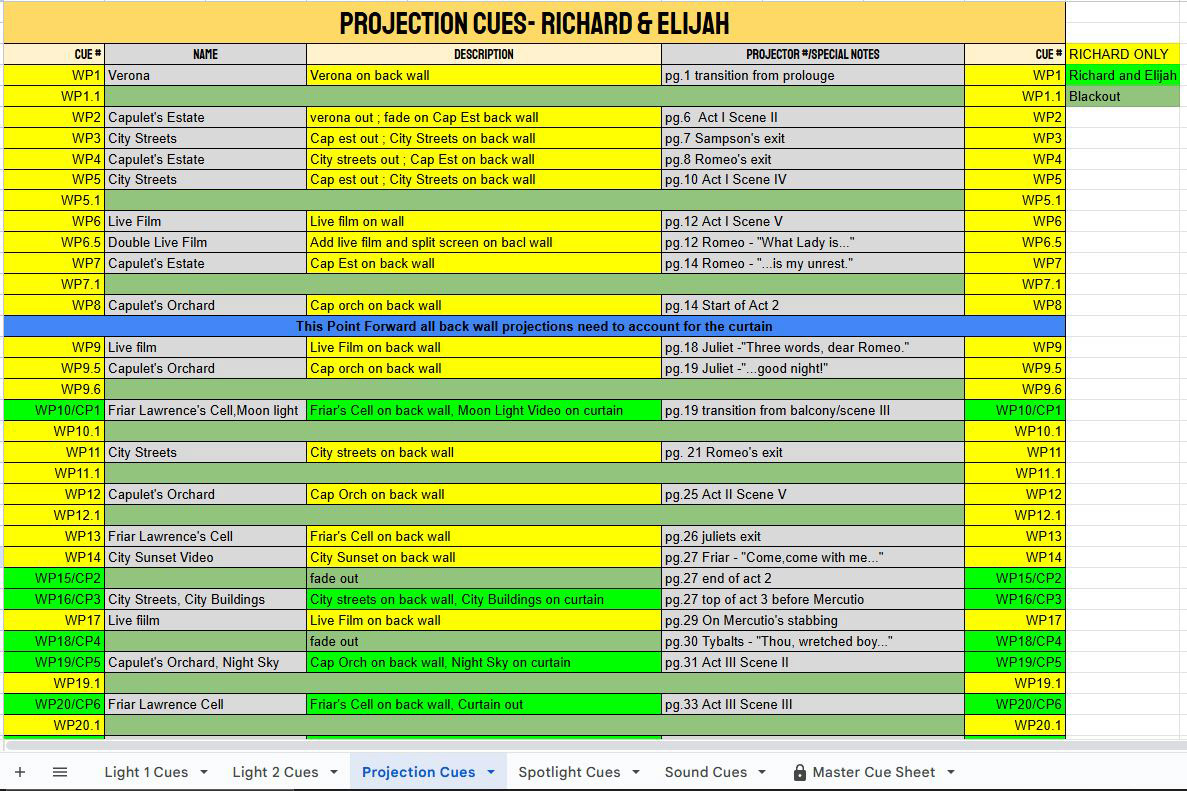Open the Spotlight Cues tab
The image size is (1187, 791).
[569, 772]
